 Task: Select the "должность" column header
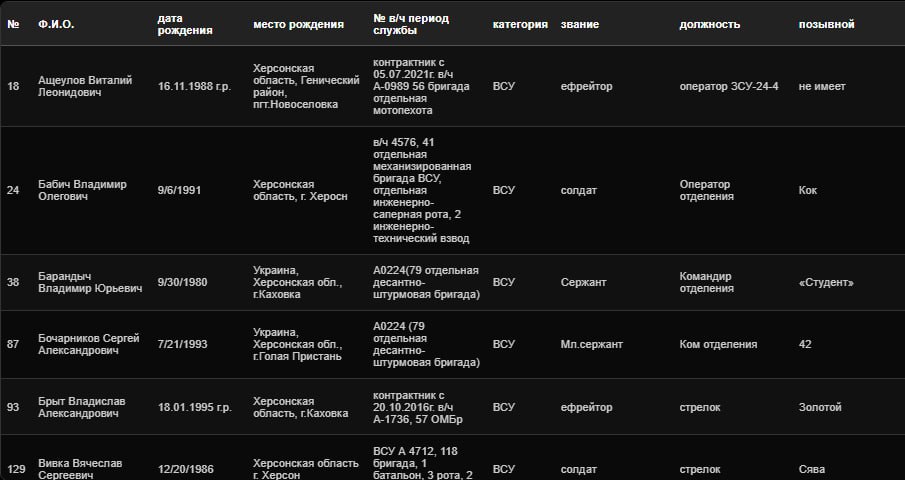(x=709, y=24)
